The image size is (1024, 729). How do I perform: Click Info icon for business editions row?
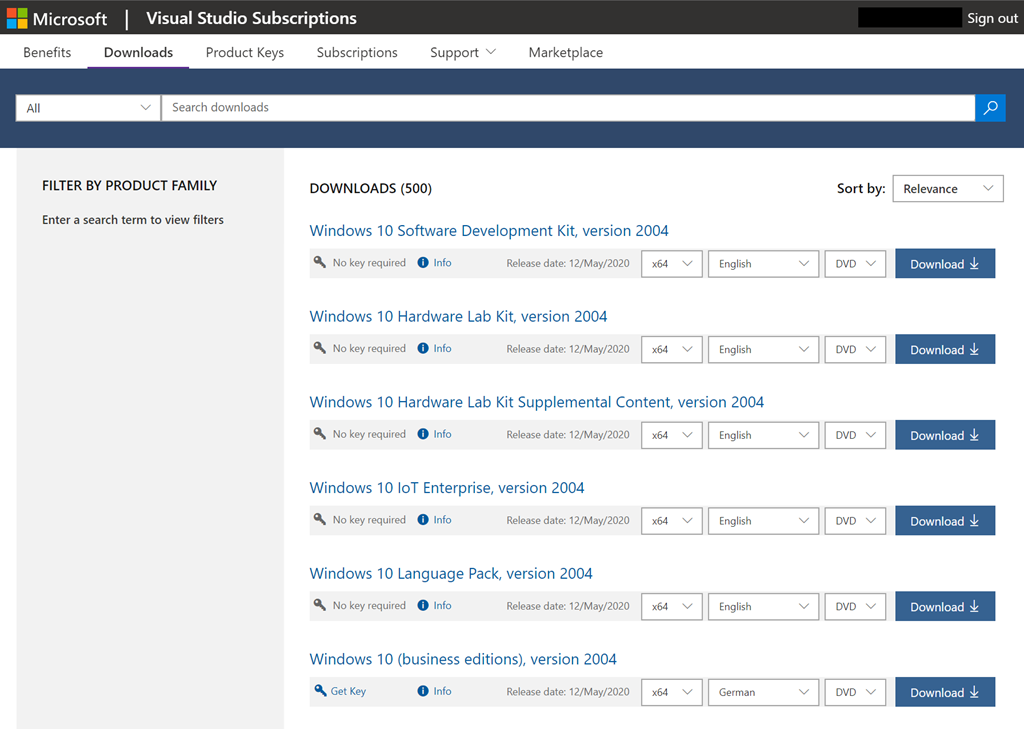click(x=423, y=691)
